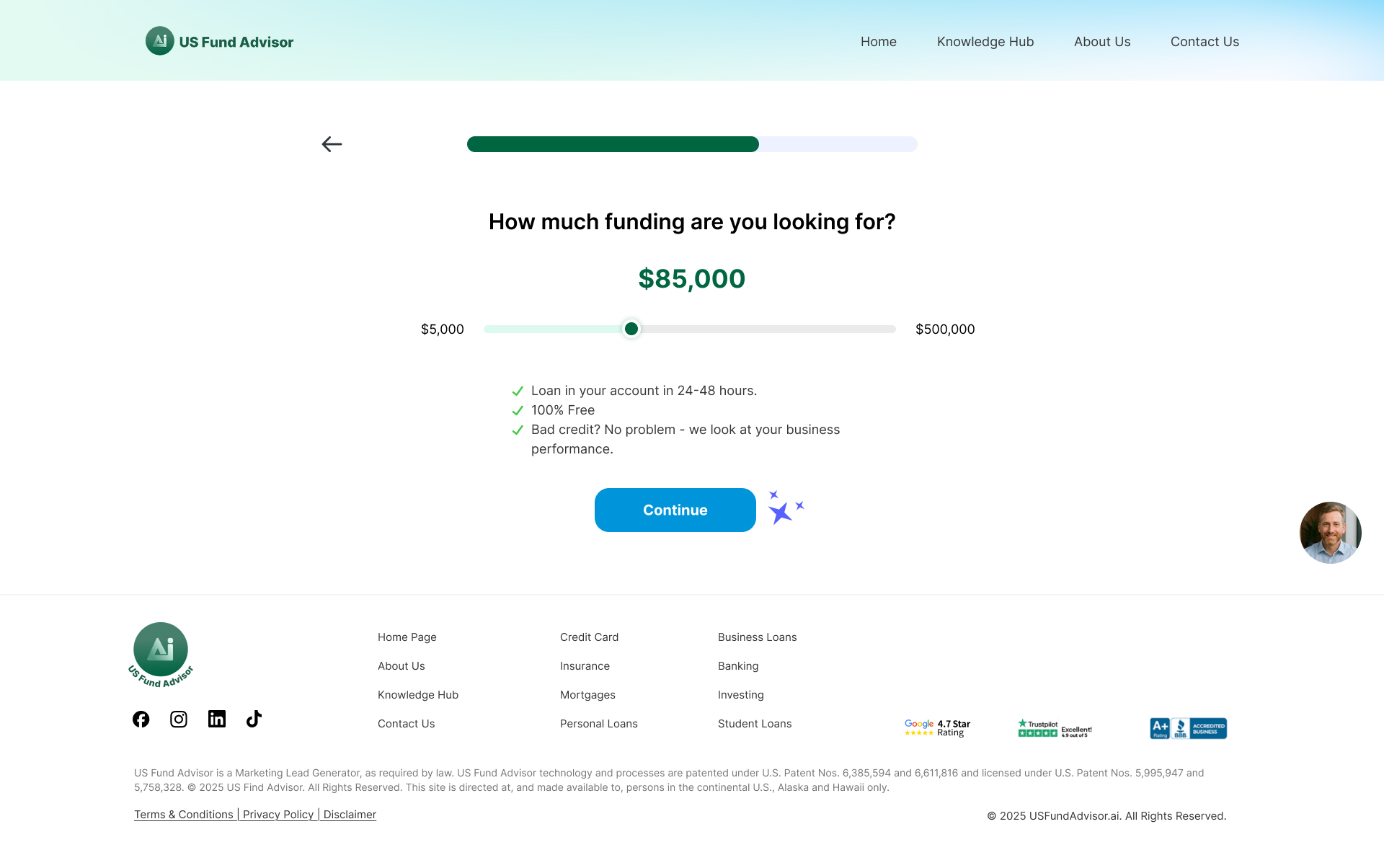The width and height of the screenshot is (1384, 868).
Task: Click the back arrow icon
Action: (332, 144)
